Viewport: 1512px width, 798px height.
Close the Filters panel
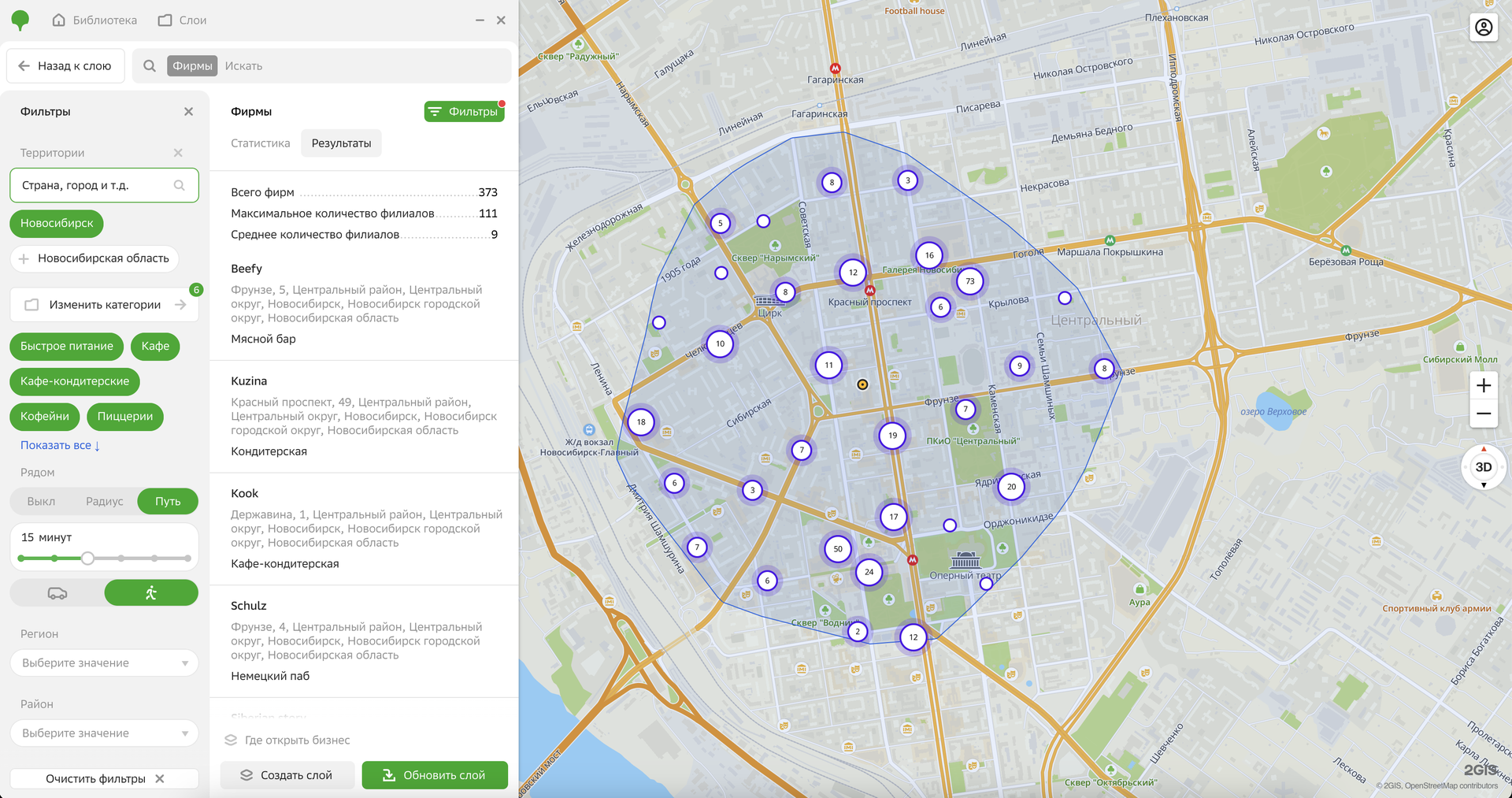click(188, 112)
